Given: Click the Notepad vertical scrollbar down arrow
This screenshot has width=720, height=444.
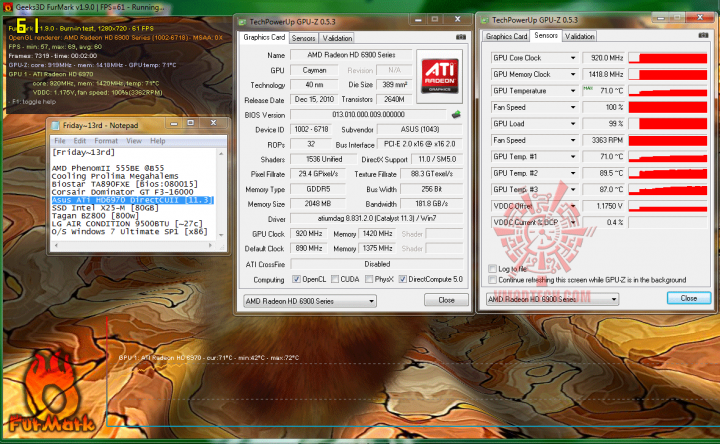Looking at the screenshot, I should tap(221, 235).
